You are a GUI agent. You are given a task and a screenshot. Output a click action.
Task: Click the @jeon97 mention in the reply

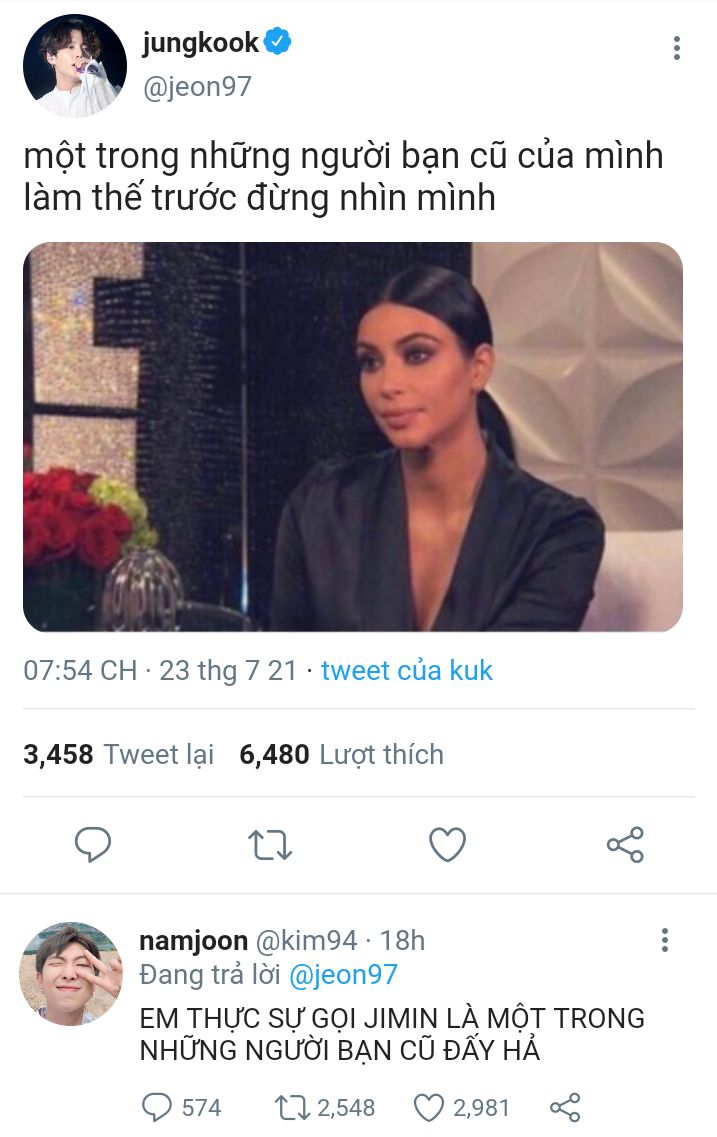click(343, 975)
